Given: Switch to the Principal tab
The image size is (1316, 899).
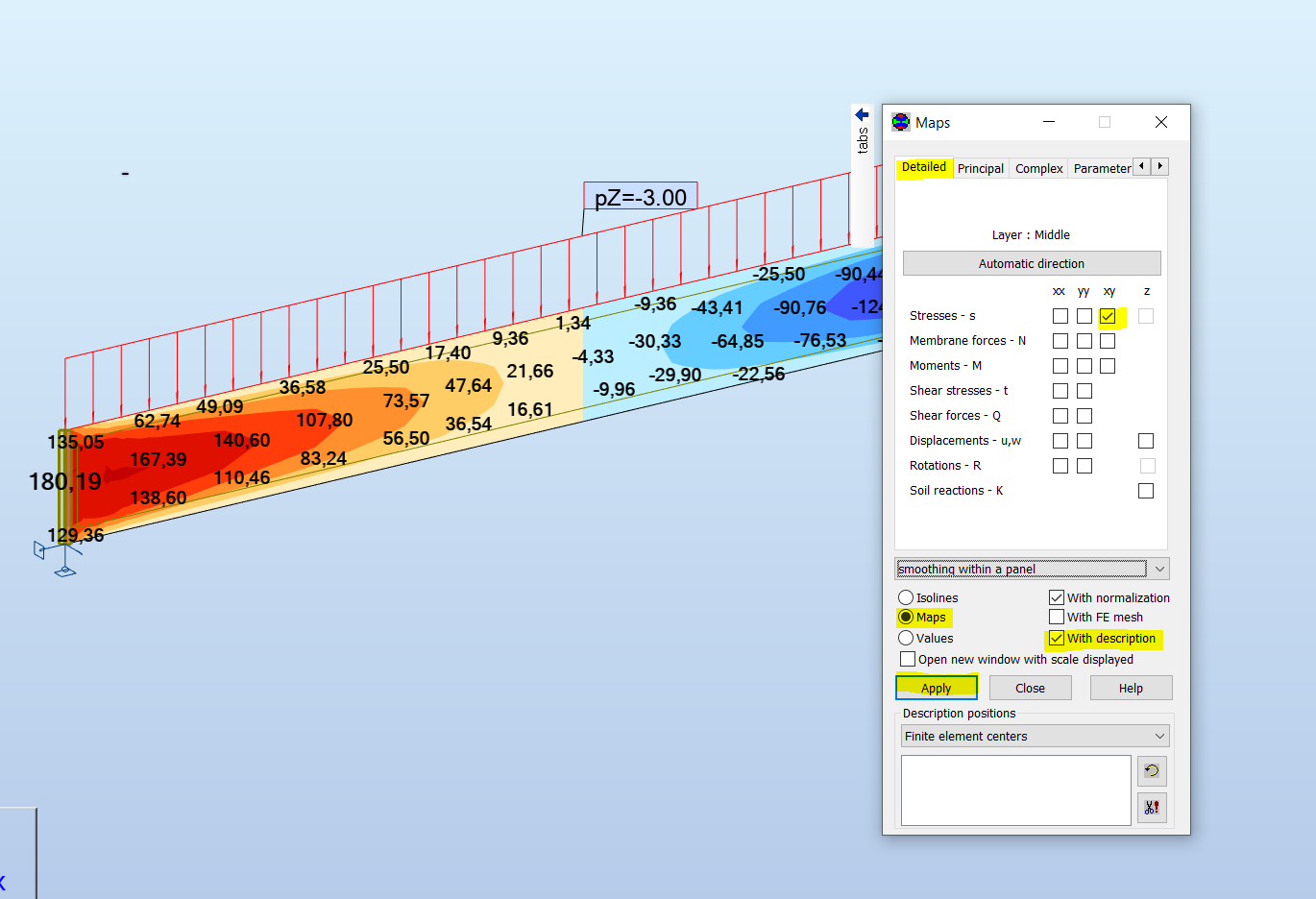Looking at the screenshot, I should pos(980,168).
